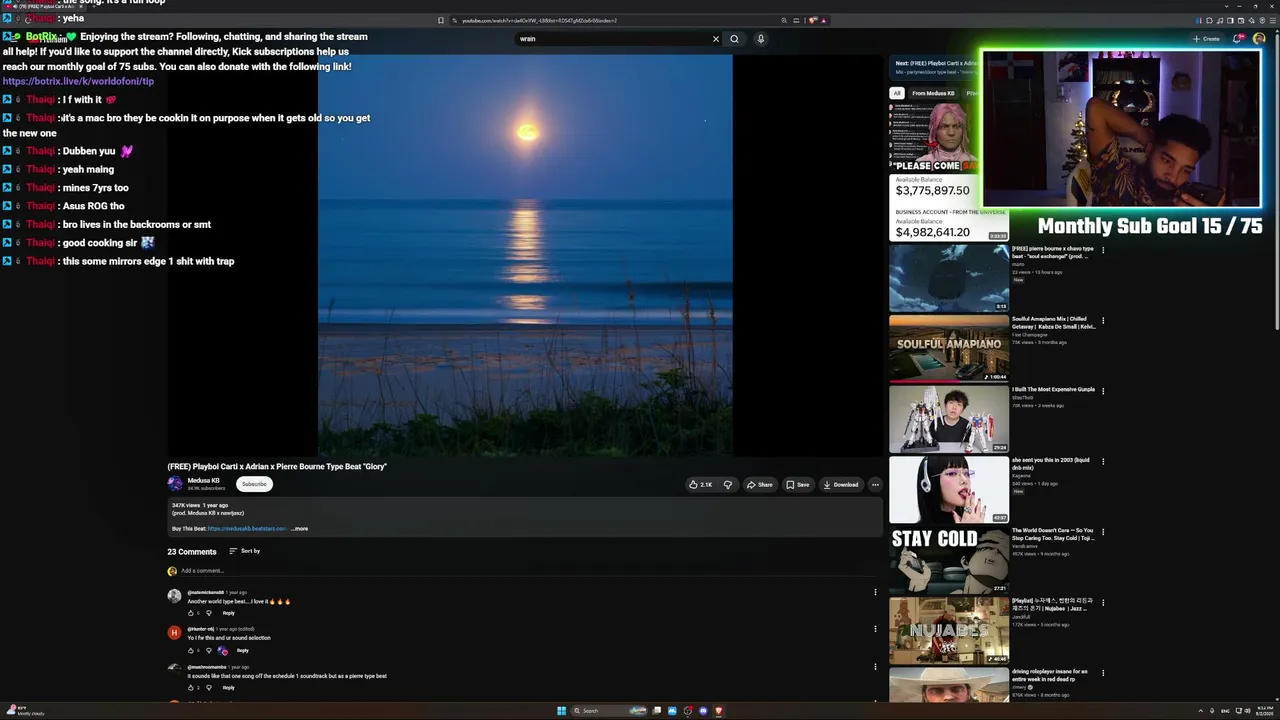Click the main video player

525,255
